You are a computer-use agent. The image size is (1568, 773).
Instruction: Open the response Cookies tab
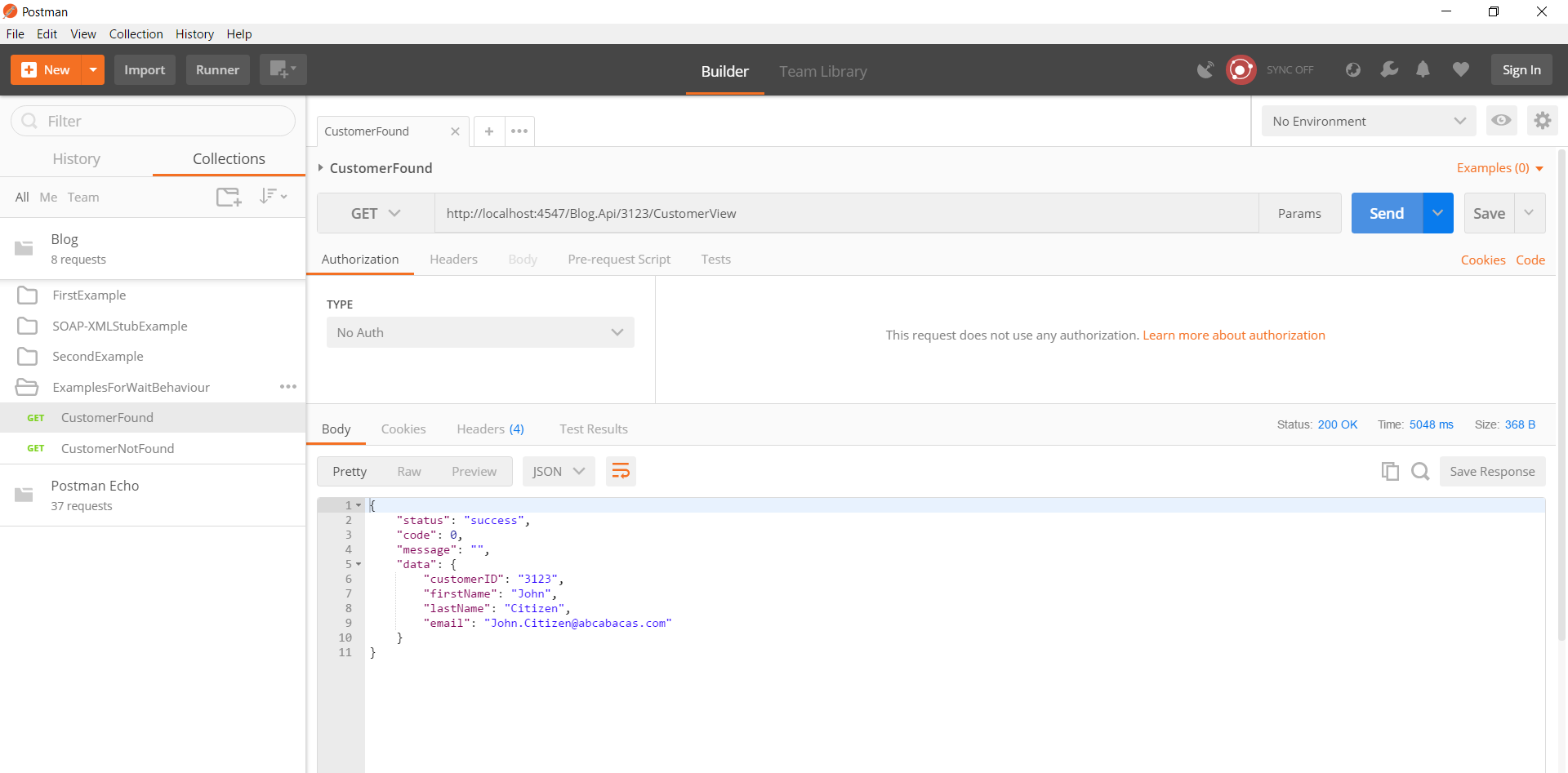(x=403, y=429)
